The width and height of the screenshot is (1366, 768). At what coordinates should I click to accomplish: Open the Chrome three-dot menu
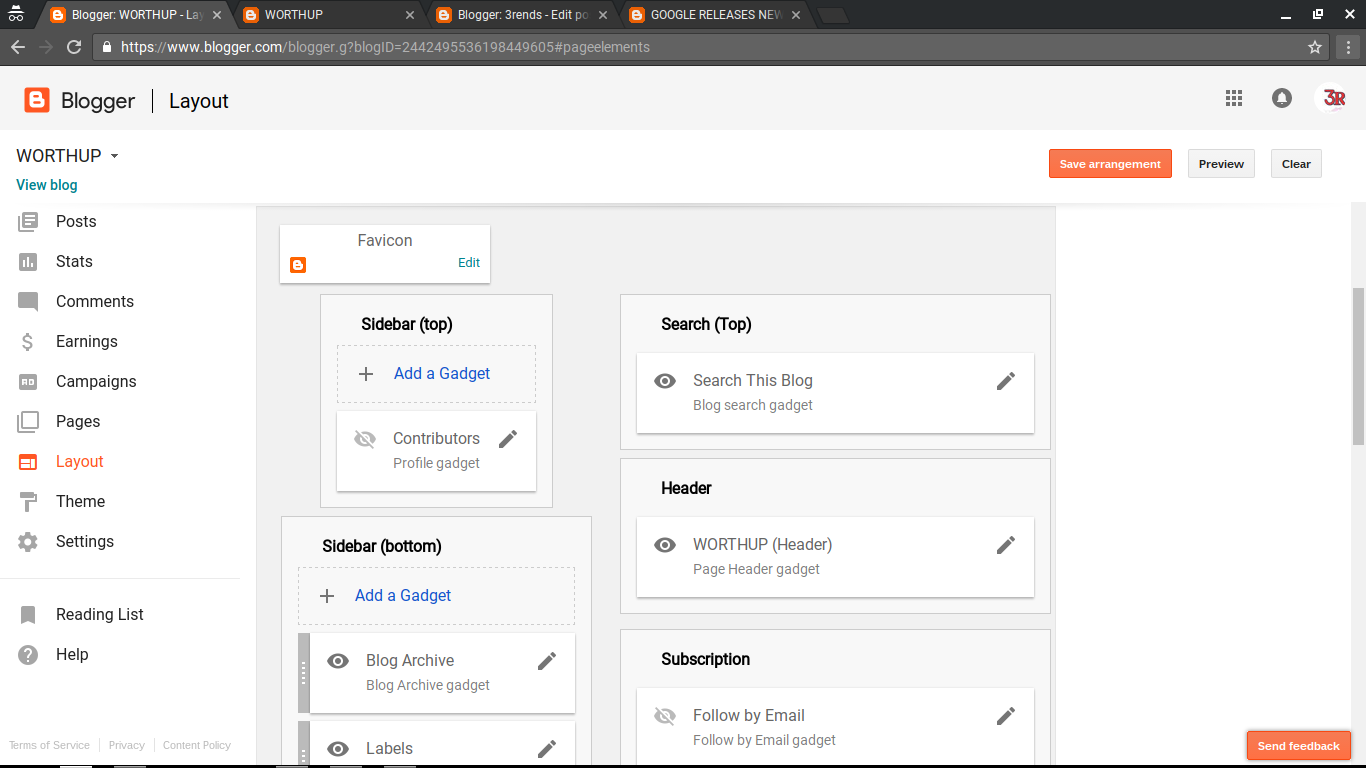[1349, 47]
